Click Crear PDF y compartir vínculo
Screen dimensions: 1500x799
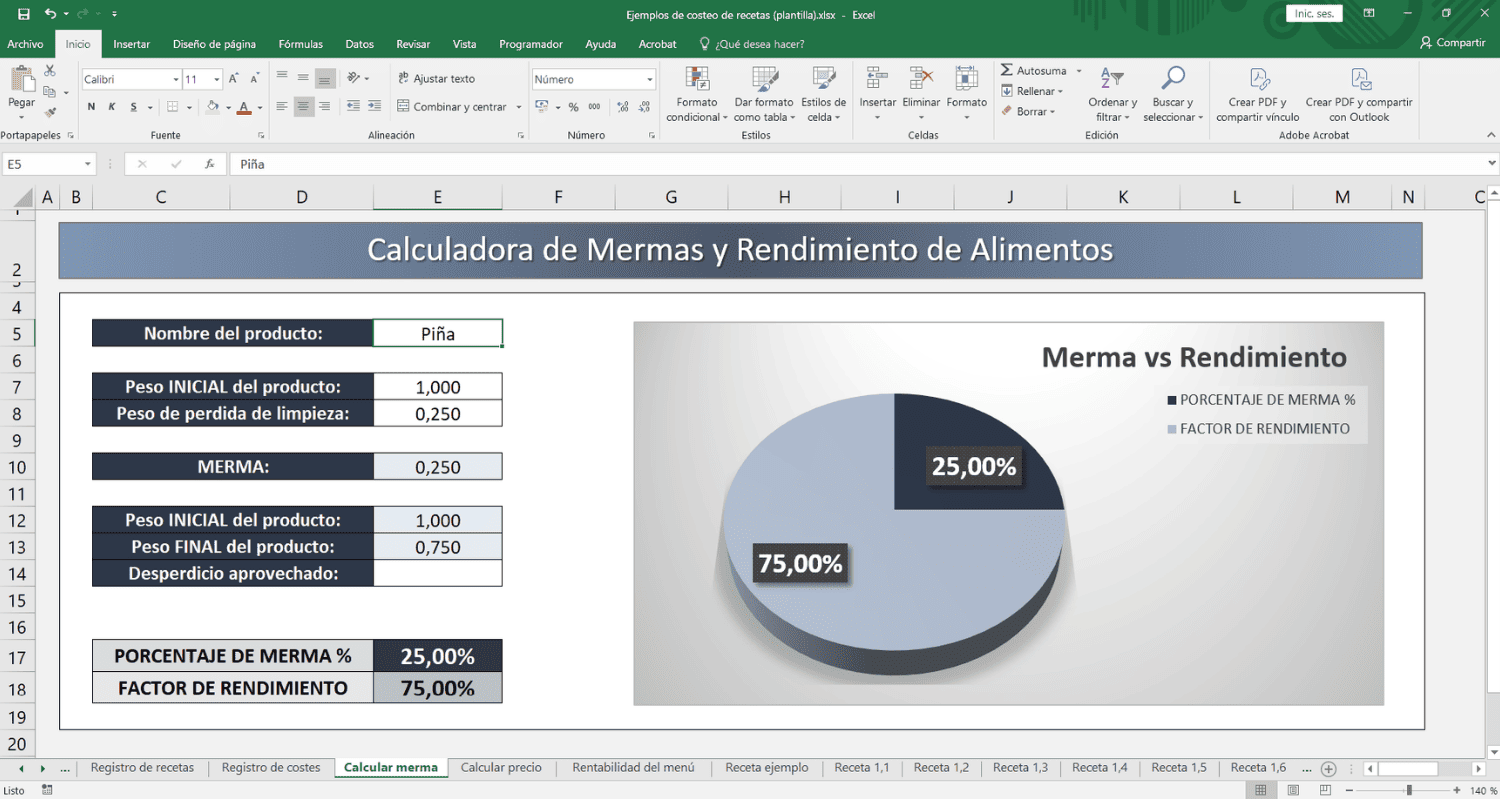click(1257, 94)
